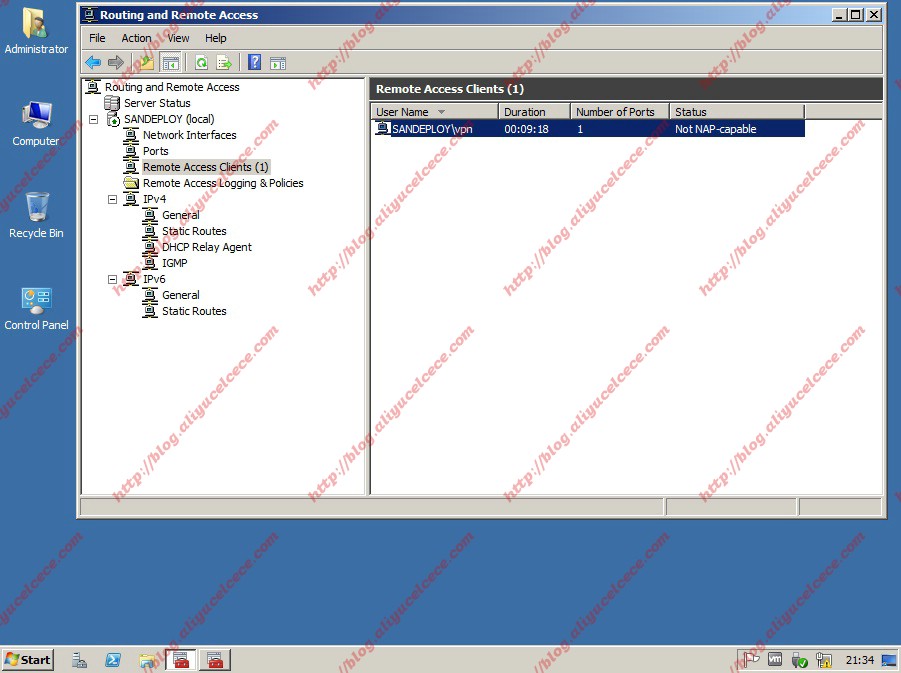This screenshot has width=901, height=673.
Task: Select Static Routes under IPv4
Action: pyautogui.click(x=194, y=231)
